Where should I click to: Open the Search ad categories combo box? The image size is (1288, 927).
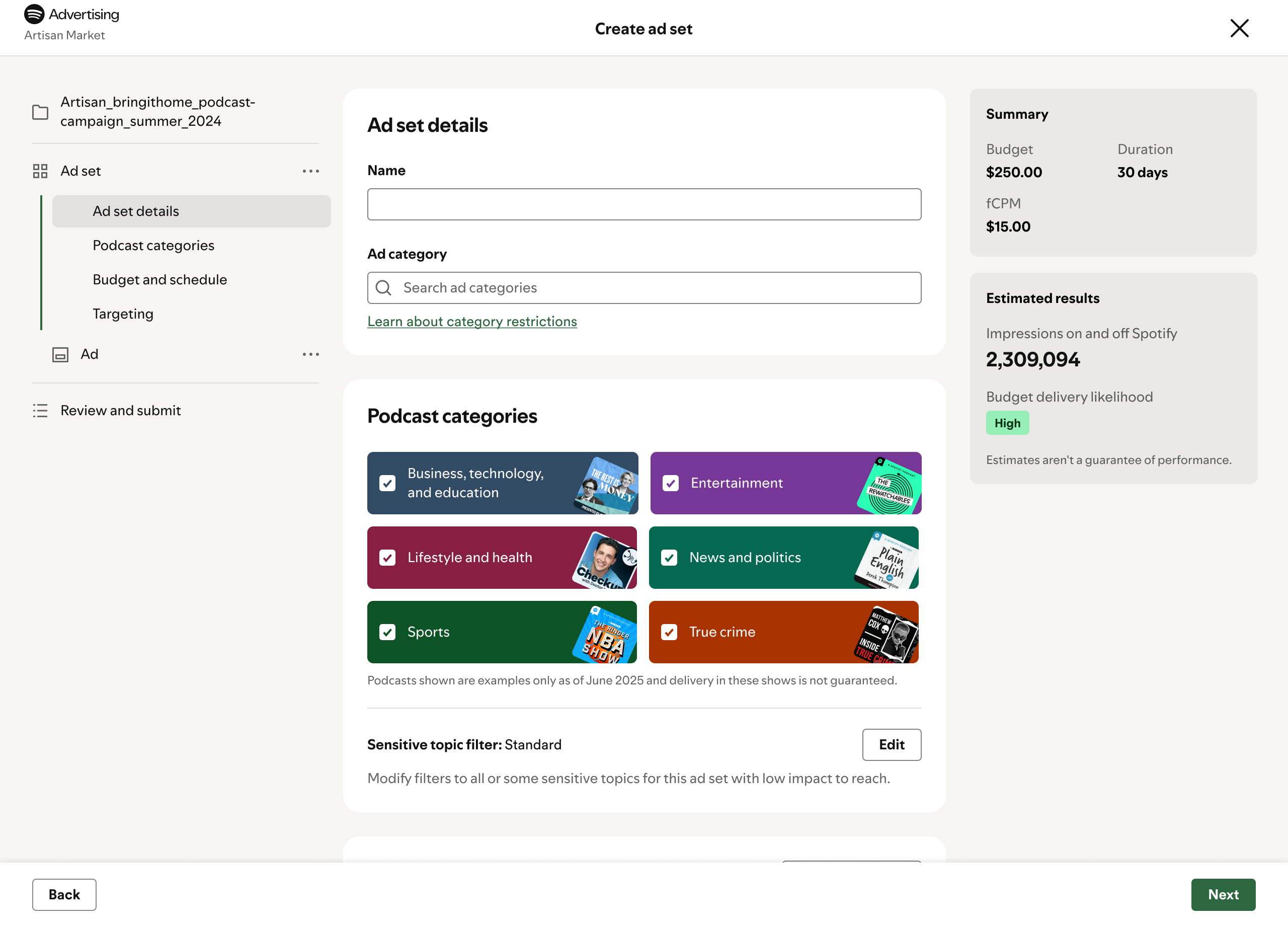click(x=659, y=288)
